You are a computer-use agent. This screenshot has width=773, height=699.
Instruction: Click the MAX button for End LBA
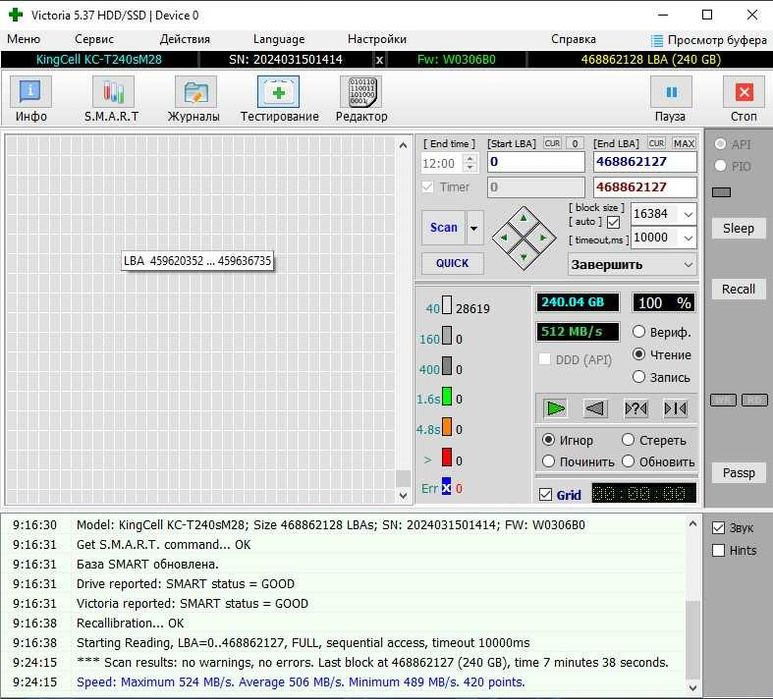pyautogui.click(x=684, y=143)
